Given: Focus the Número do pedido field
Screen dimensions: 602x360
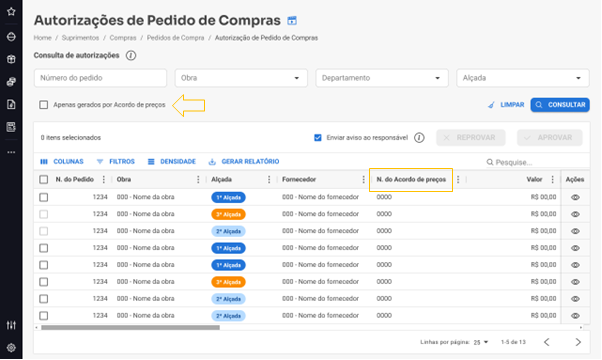Looking at the screenshot, I should (100, 78).
